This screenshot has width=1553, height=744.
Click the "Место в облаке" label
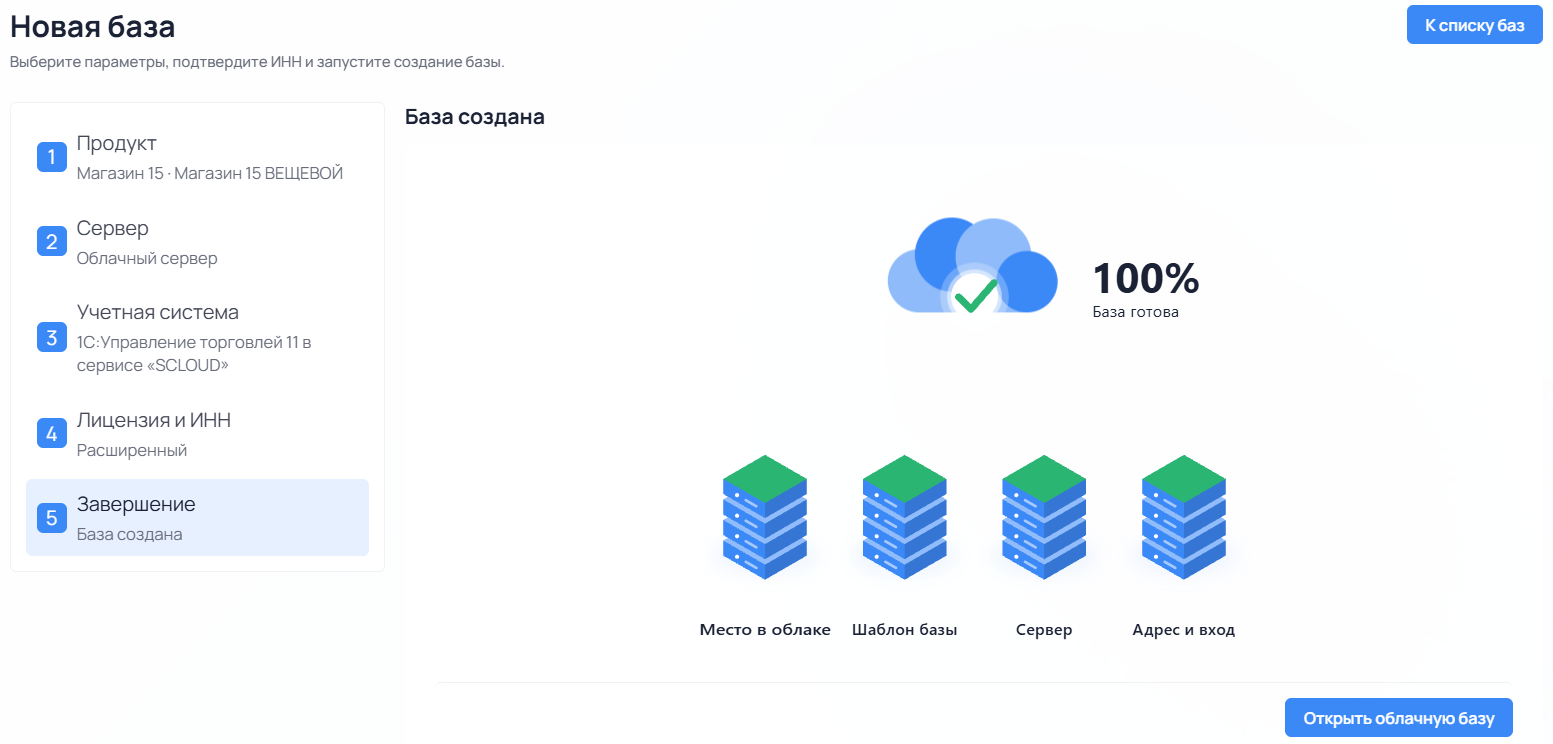pos(765,630)
